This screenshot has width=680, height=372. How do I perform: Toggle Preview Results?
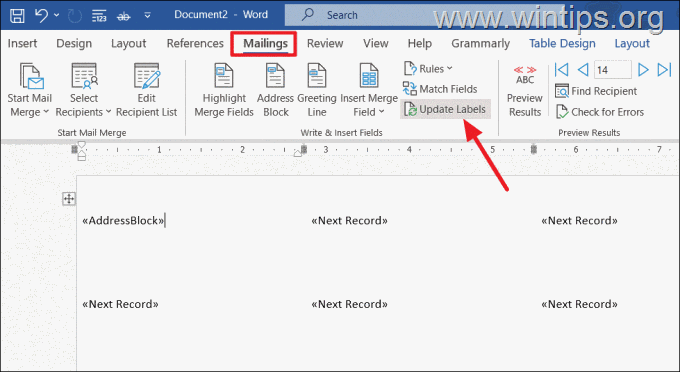point(525,91)
